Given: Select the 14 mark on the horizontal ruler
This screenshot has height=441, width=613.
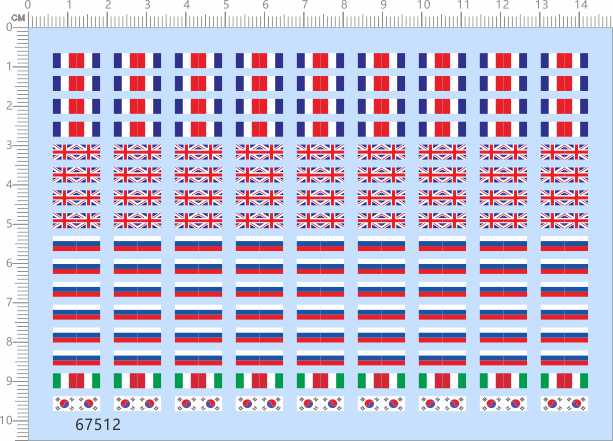Looking at the screenshot, I should [581, 5].
